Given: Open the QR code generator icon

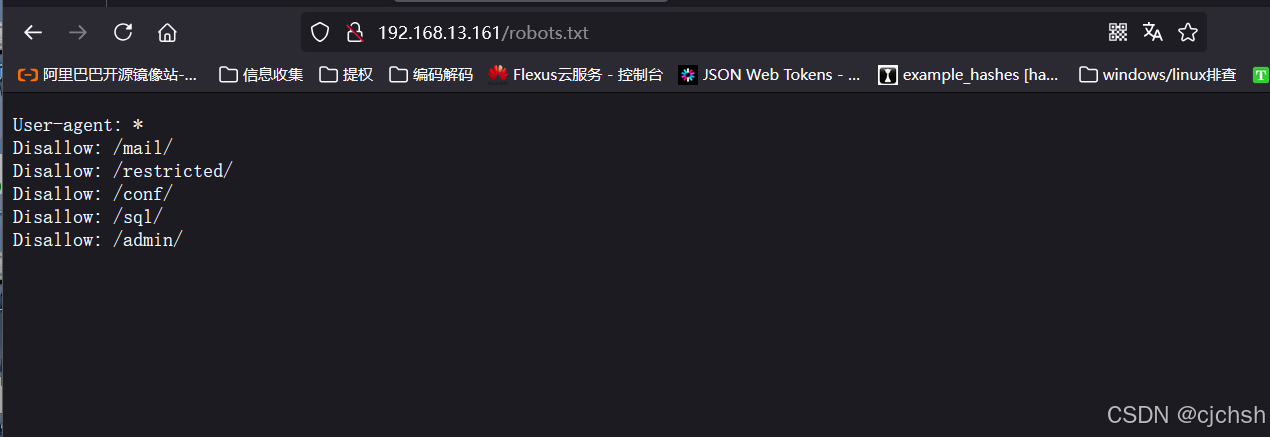Looking at the screenshot, I should (x=1118, y=32).
